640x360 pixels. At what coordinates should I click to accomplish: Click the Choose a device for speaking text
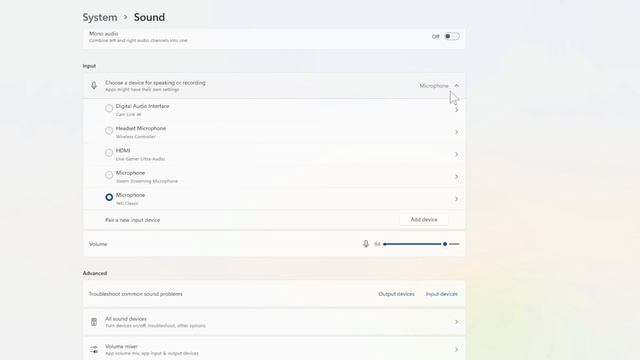[156, 83]
